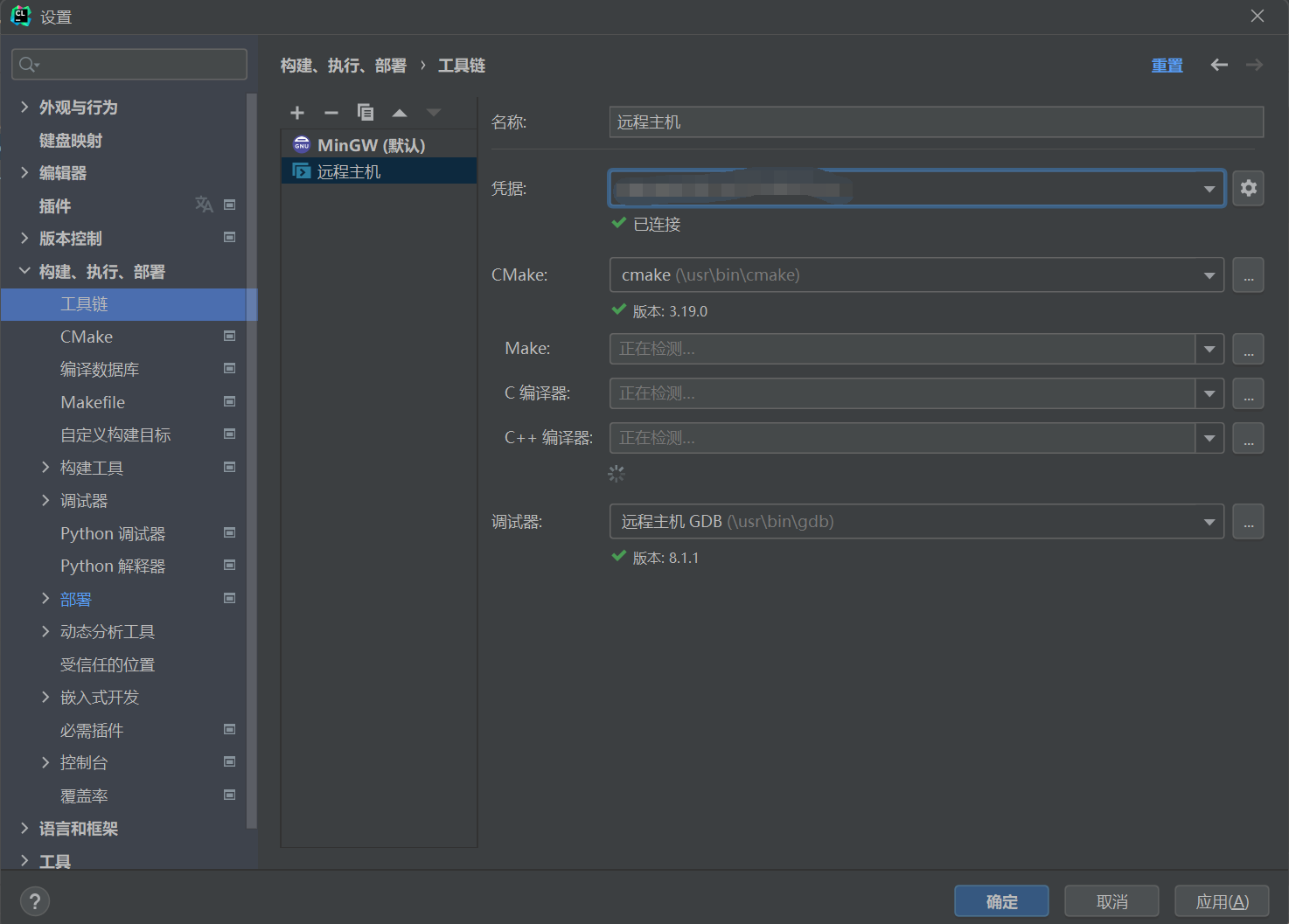The height and width of the screenshot is (924, 1289).
Task: Open 自定义构建目标 settings page
Action: pyautogui.click(x=115, y=435)
